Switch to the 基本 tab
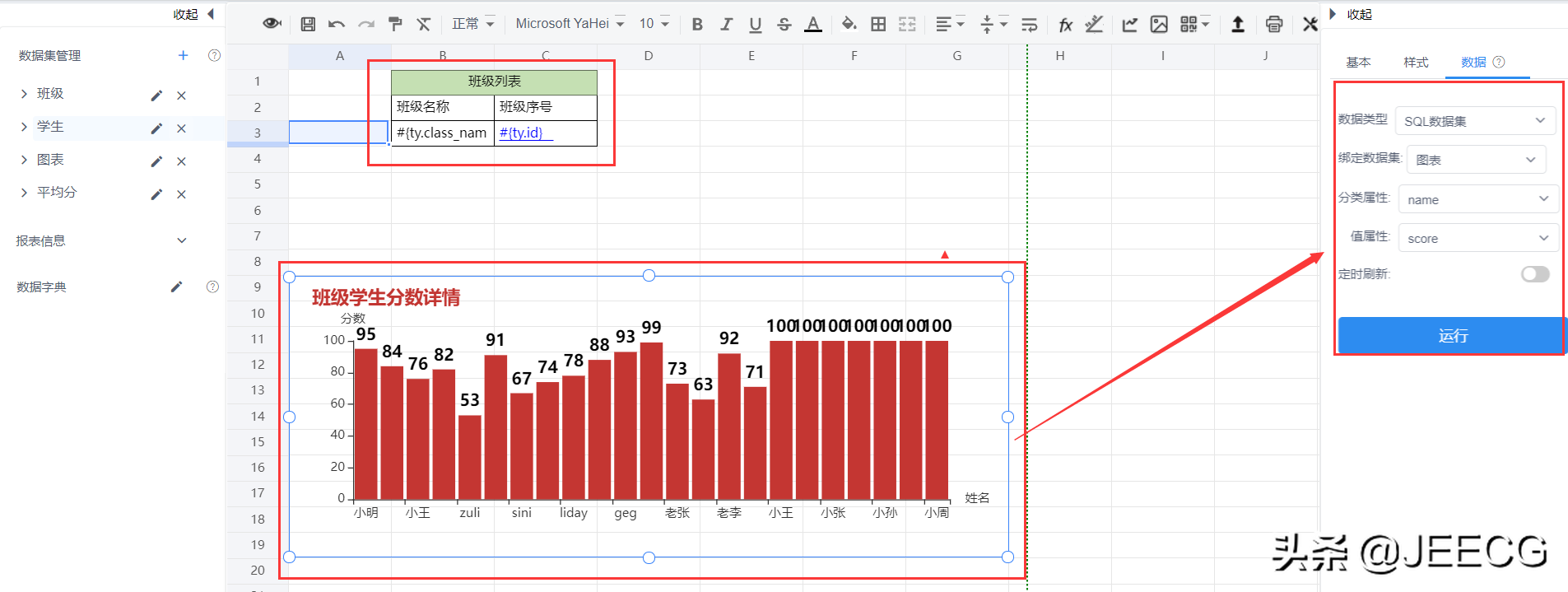 (1358, 63)
